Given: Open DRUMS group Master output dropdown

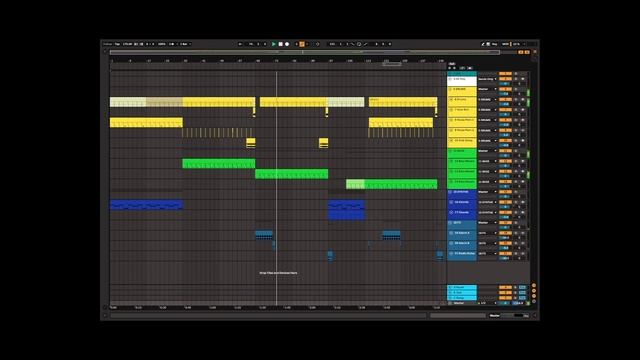Looking at the screenshot, I should tap(487, 89).
